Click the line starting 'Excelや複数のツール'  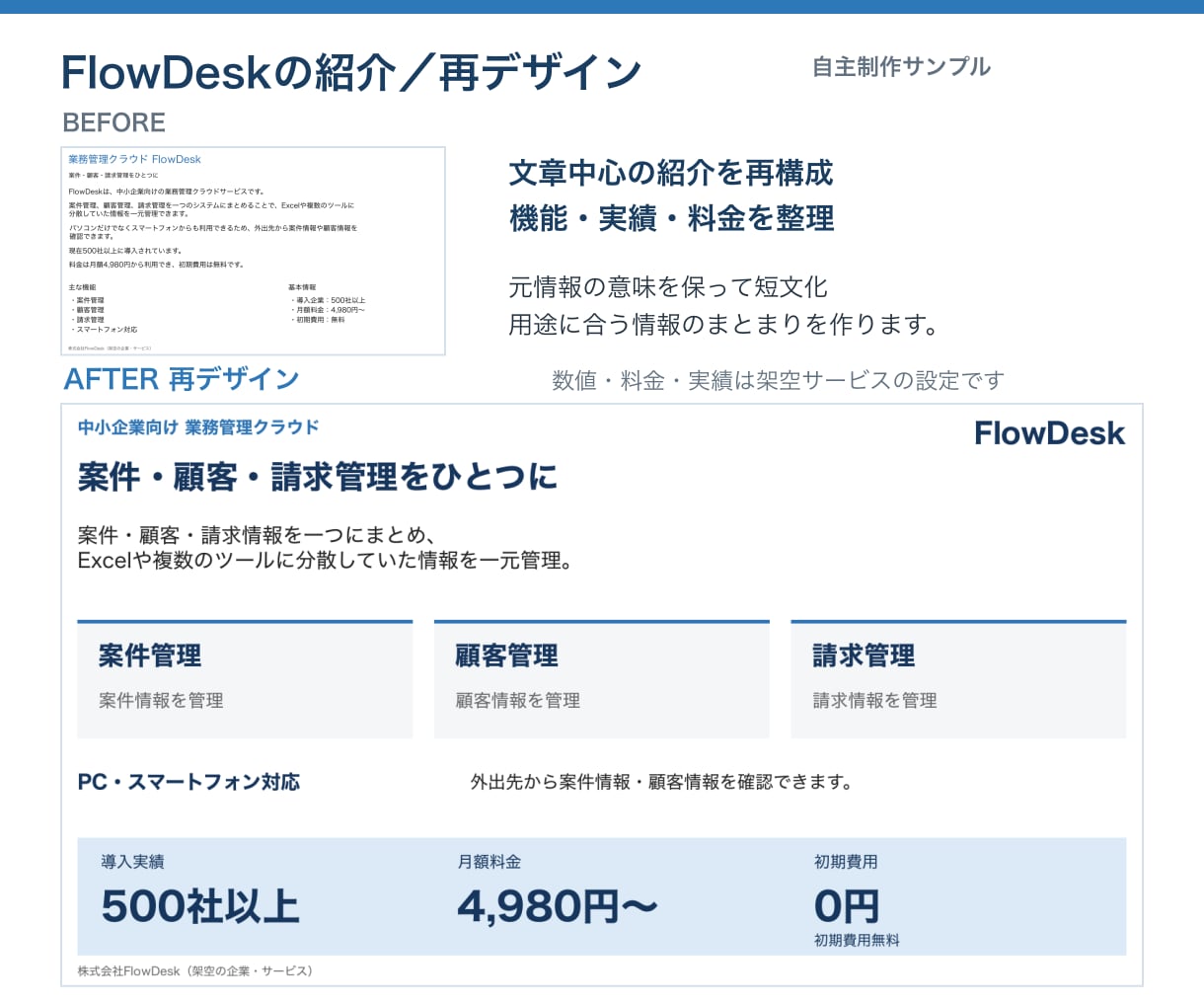coord(326,561)
